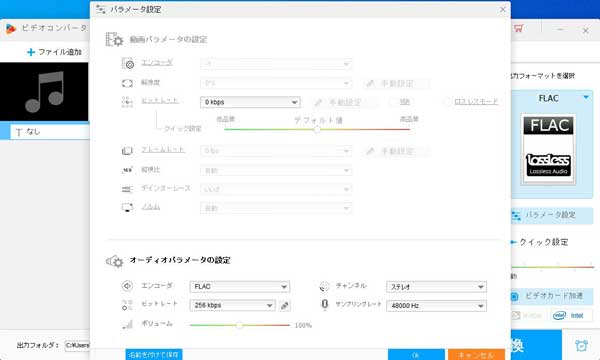The image size is (600, 360).
Task: Click the video Encoder camera icon
Action: (x=128, y=63)
